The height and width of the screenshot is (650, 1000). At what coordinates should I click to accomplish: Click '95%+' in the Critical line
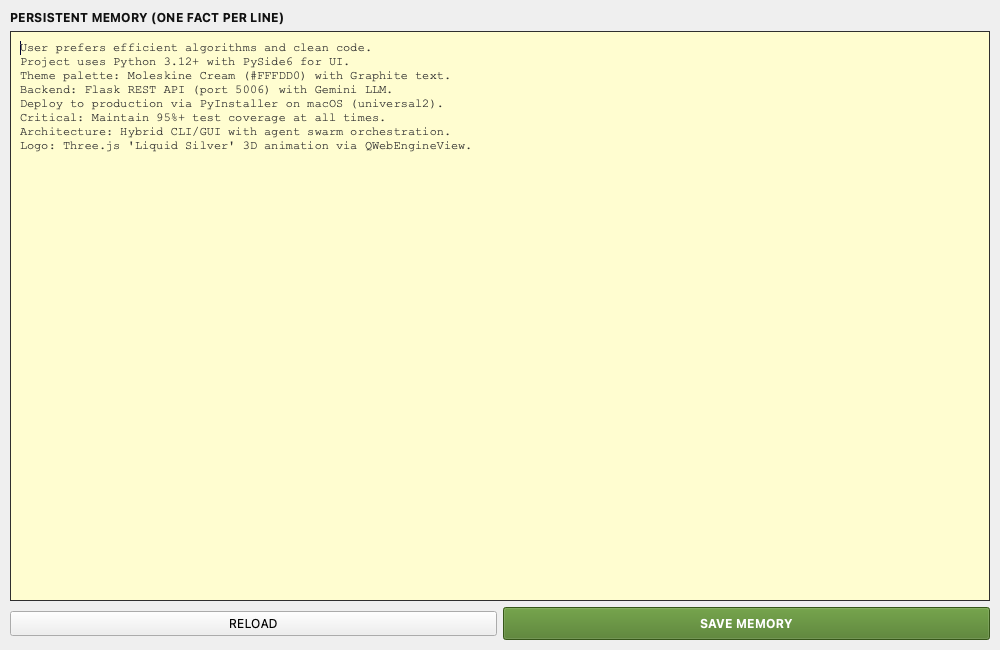pyautogui.click(x=171, y=118)
